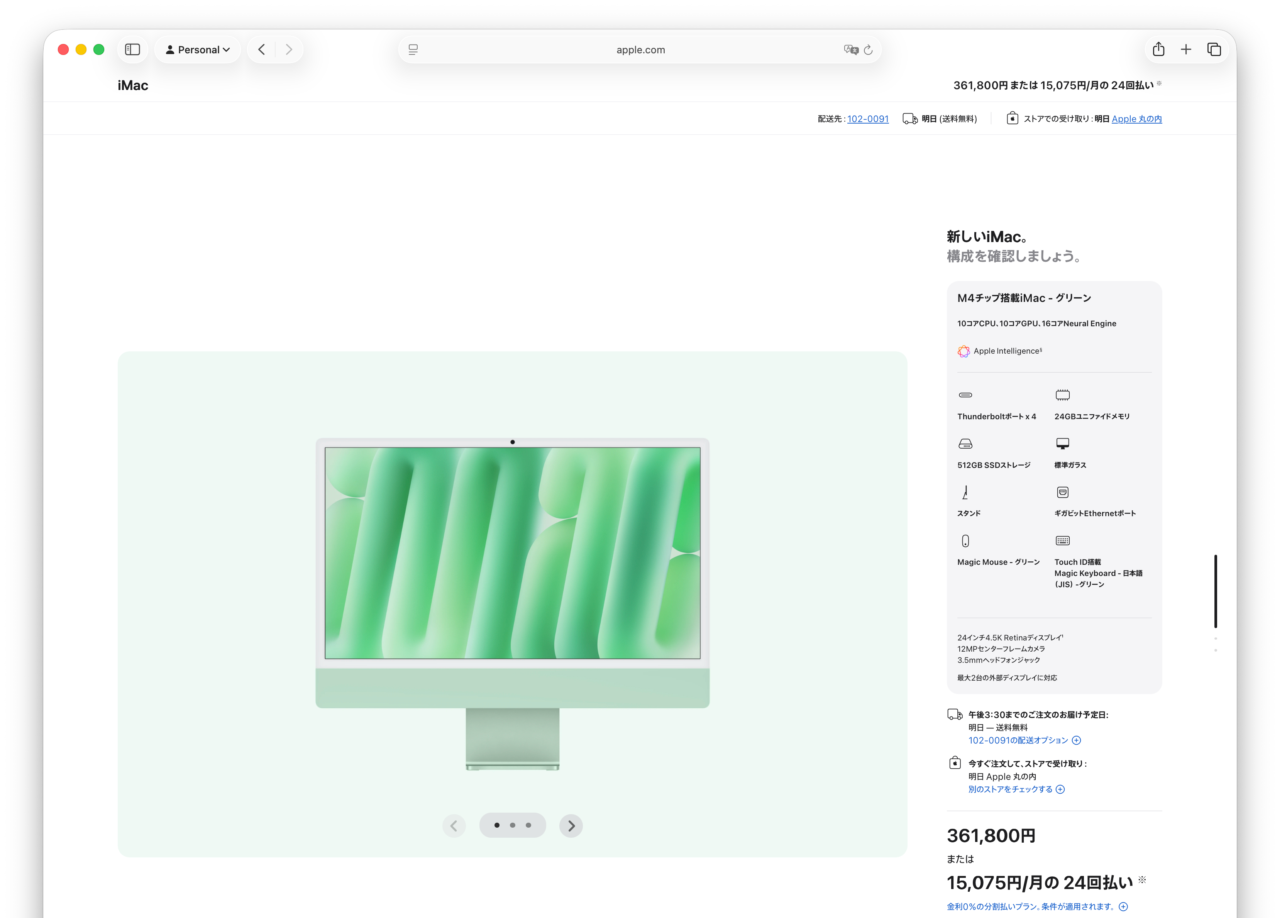Go forward to the next page

click(289, 49)
